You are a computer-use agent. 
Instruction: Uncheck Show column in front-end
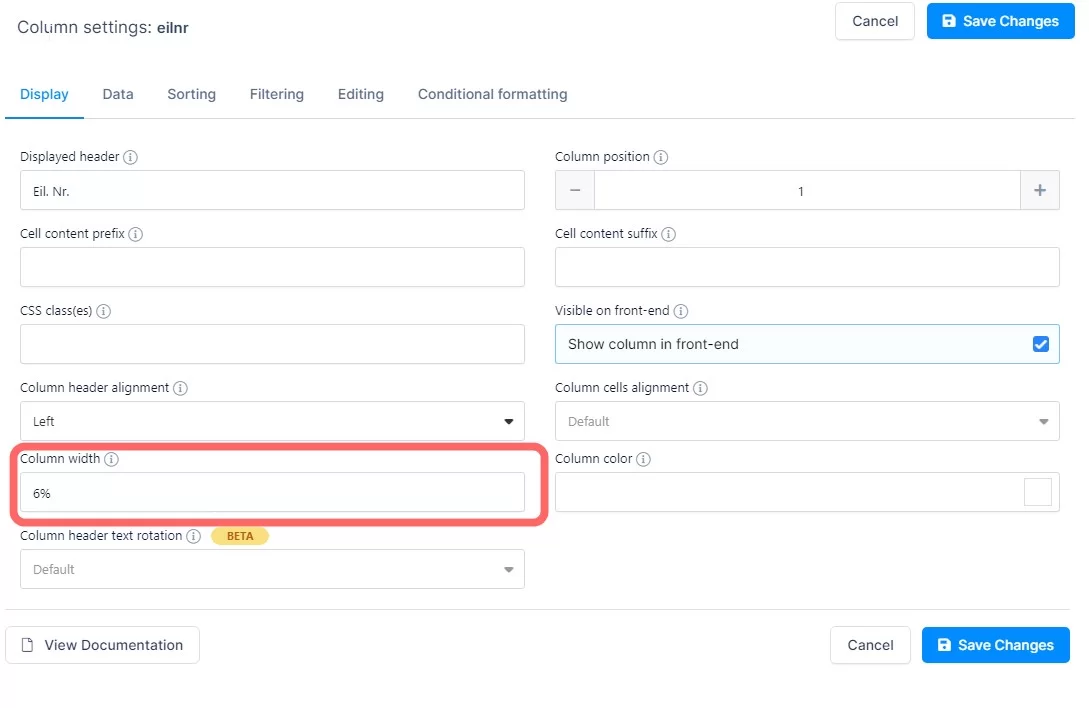tap(1040, 343)
